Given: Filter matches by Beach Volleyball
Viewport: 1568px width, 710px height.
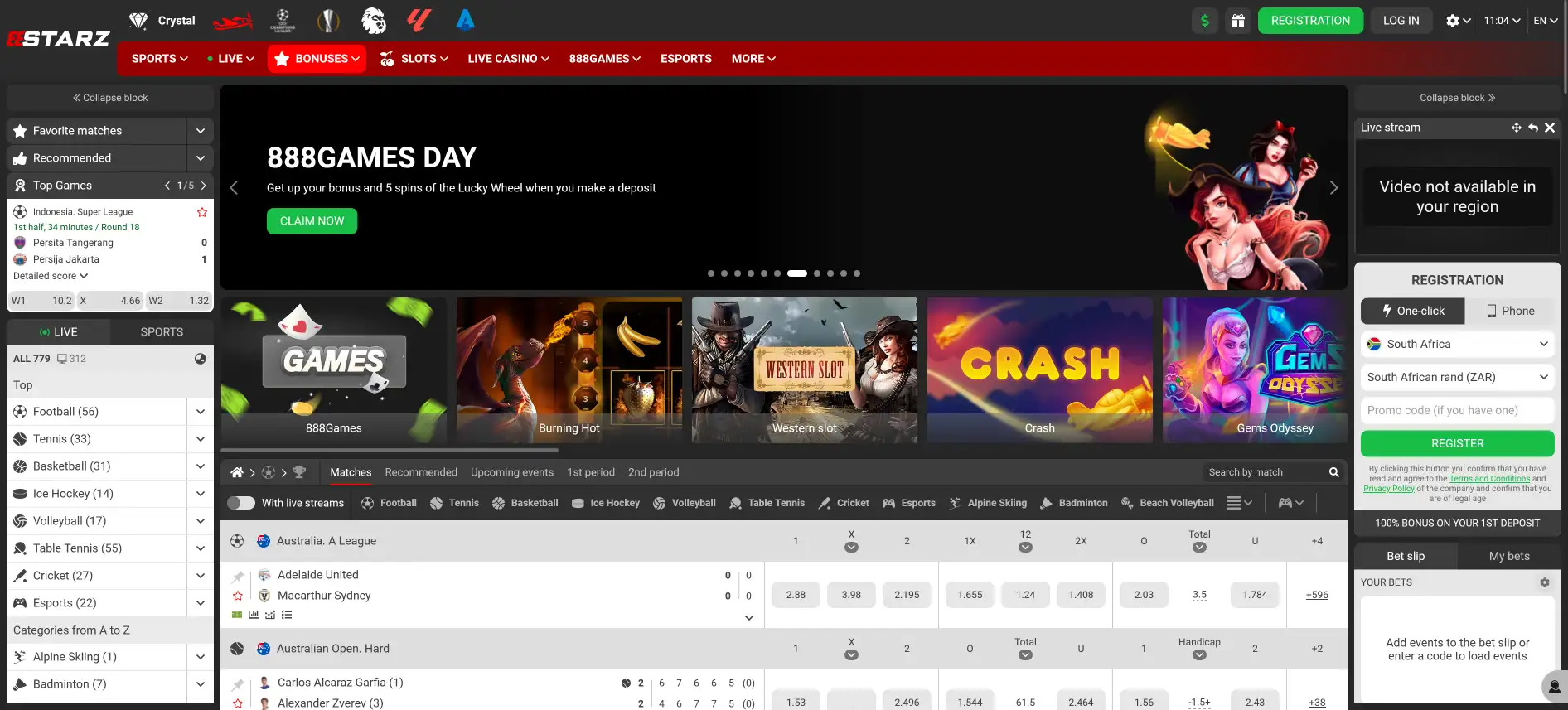Looking at the screenshot, I should coord(1167,503).
